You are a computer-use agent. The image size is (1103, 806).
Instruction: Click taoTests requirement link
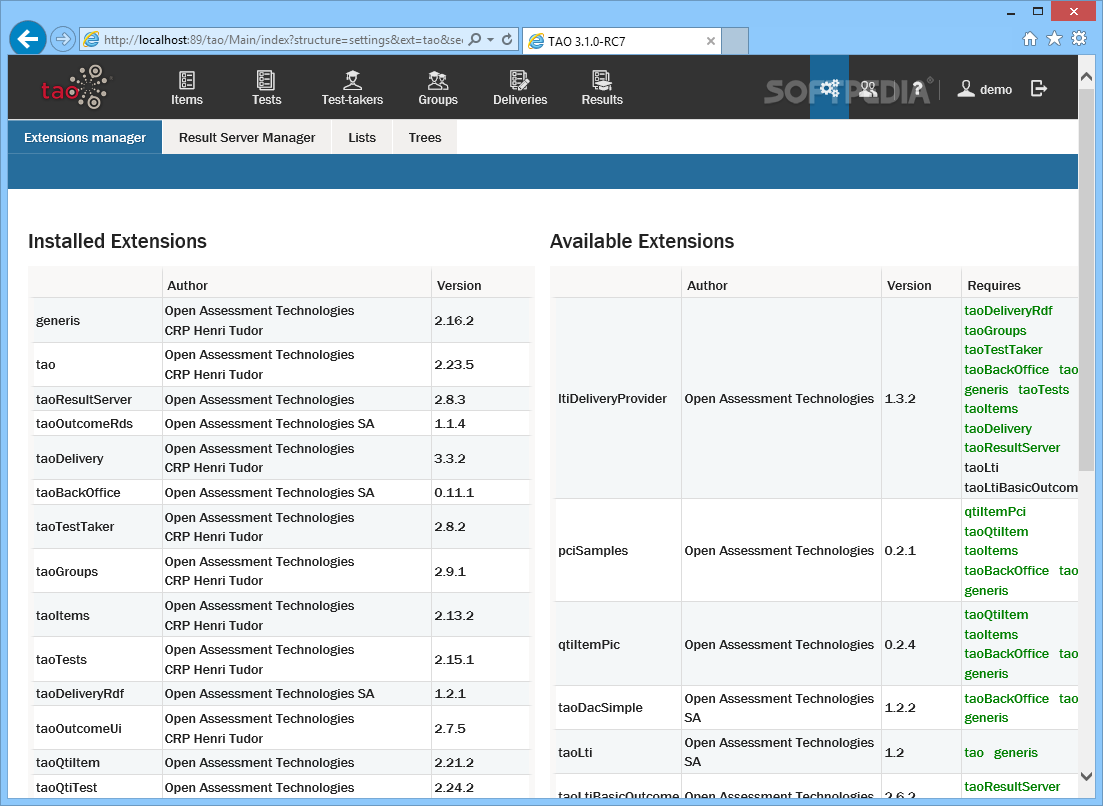tap(1043, 389)
